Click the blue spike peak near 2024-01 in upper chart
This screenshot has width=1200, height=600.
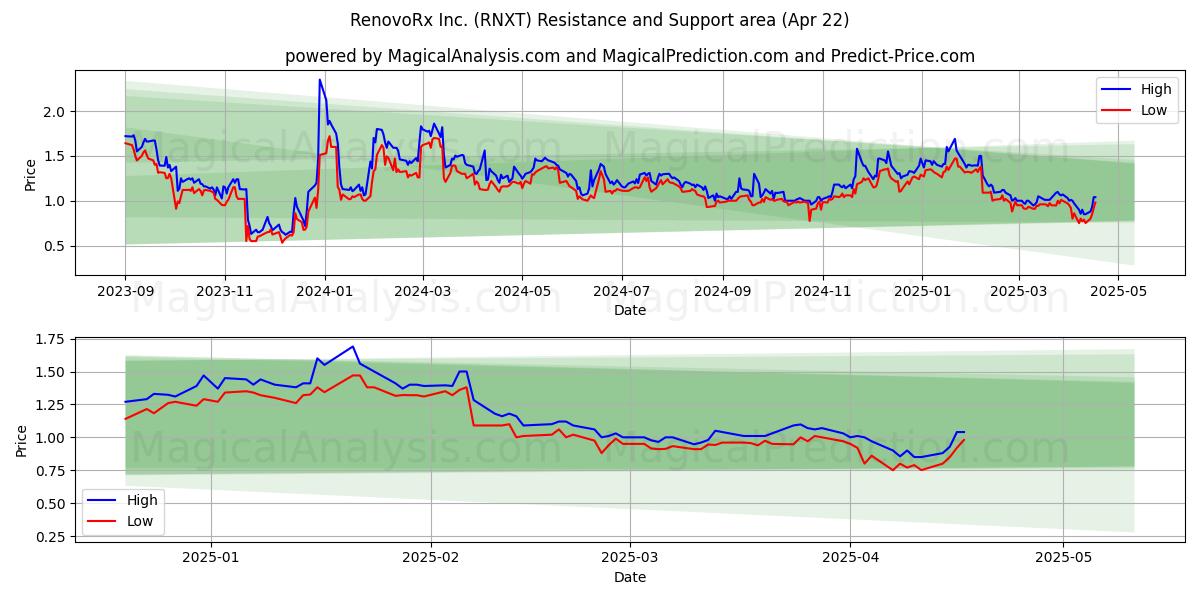320,80
